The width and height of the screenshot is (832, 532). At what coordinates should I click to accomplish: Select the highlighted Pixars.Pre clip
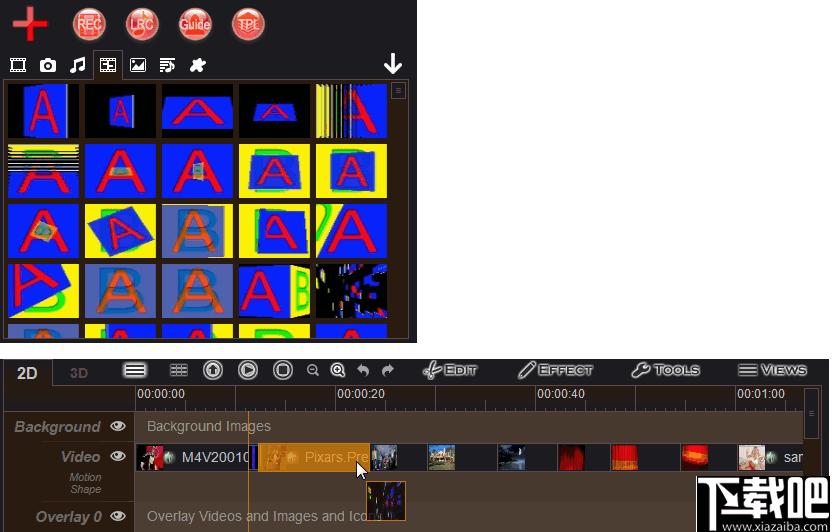[314, 457]
